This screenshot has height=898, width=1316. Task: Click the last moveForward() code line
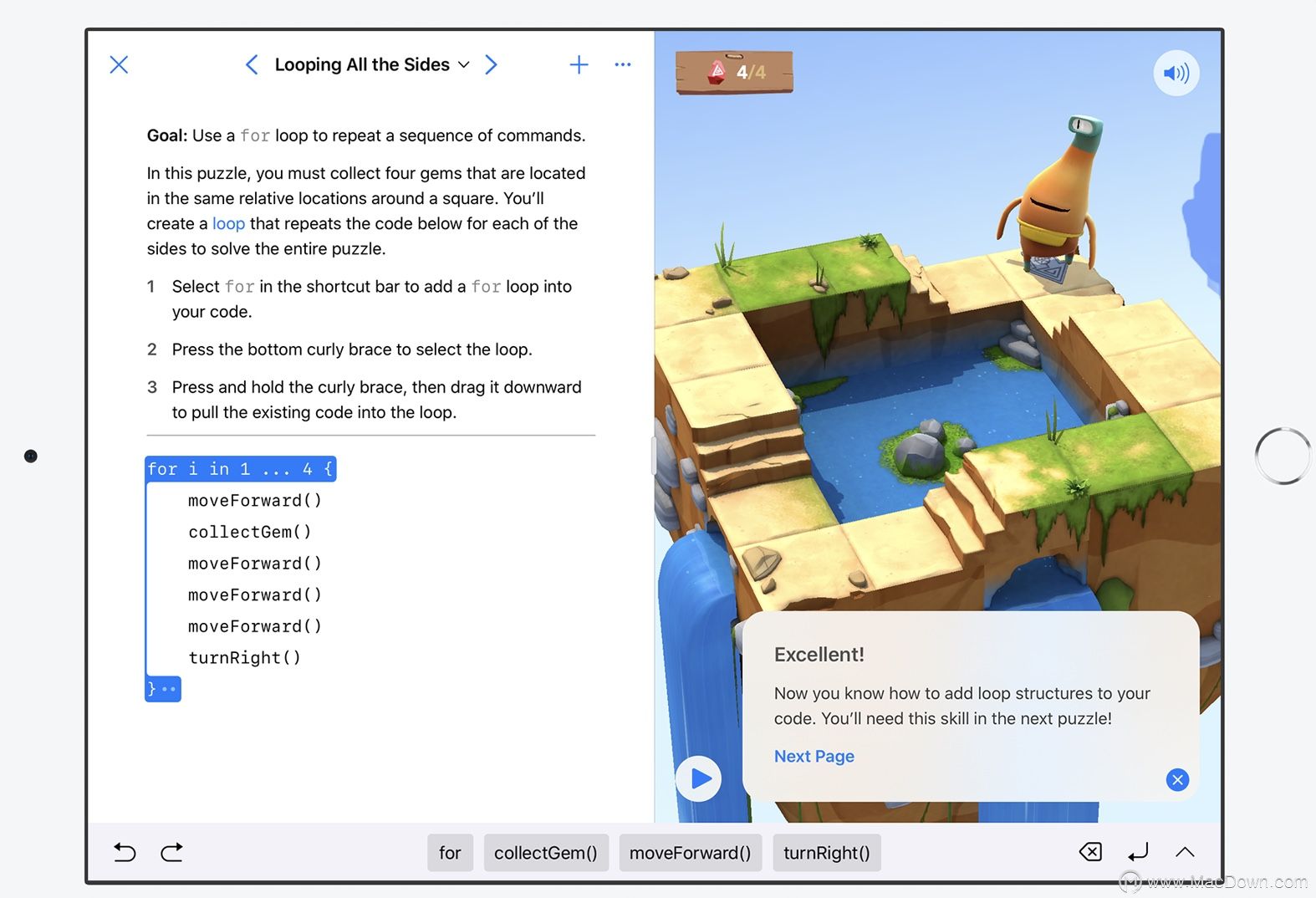tap(254, 626)
